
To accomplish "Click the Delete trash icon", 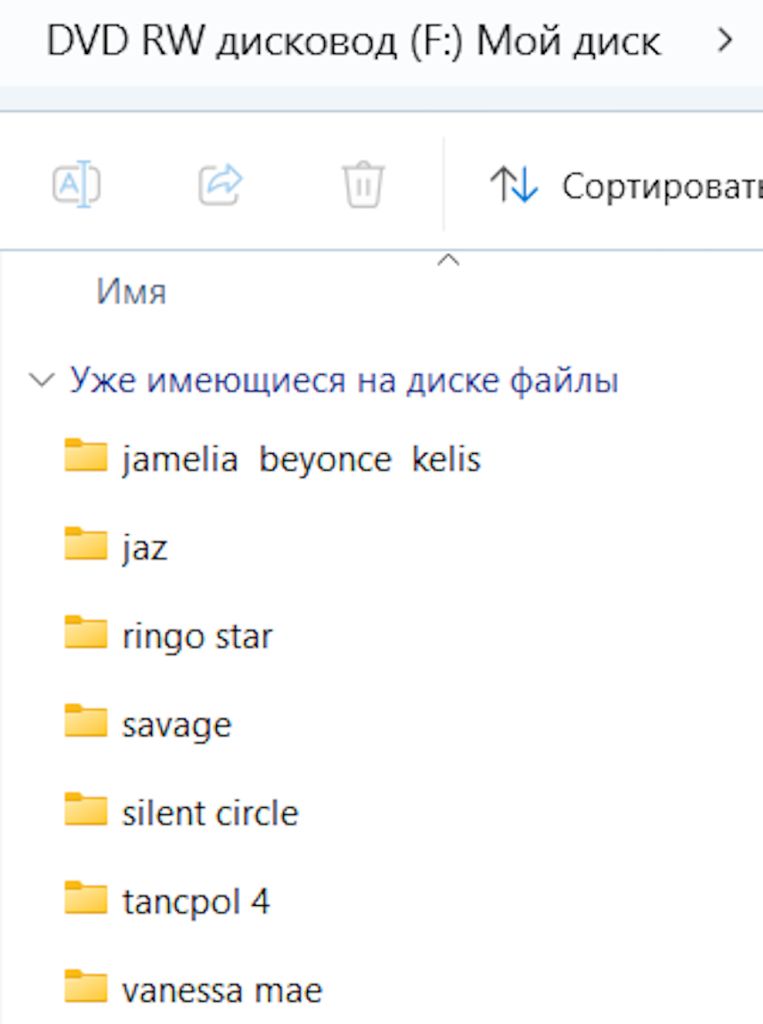I will pos(363,184).
